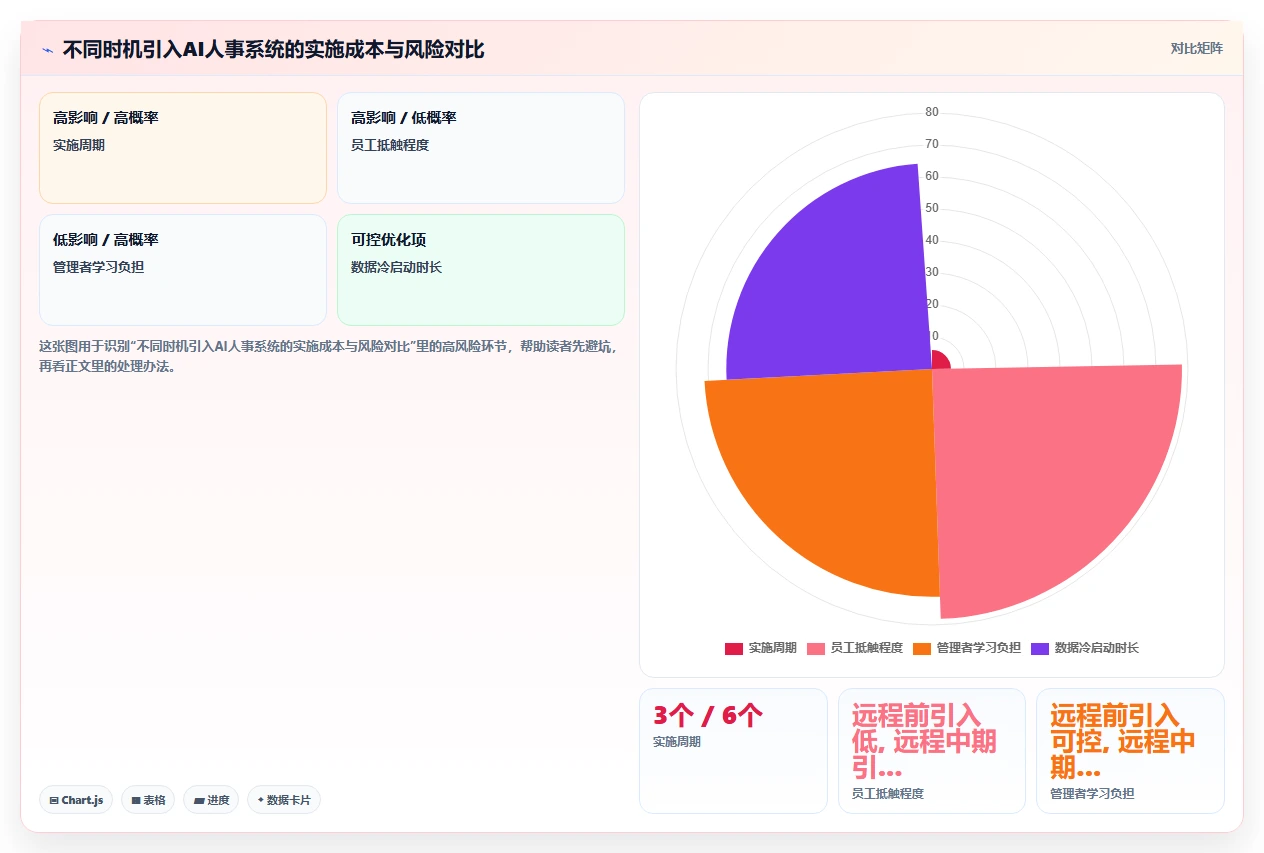Image resolution: width=1264 pixels, height=853 pixels.
Task: Click the 80 axis label on chart
Action: click(x=932, y=112)
